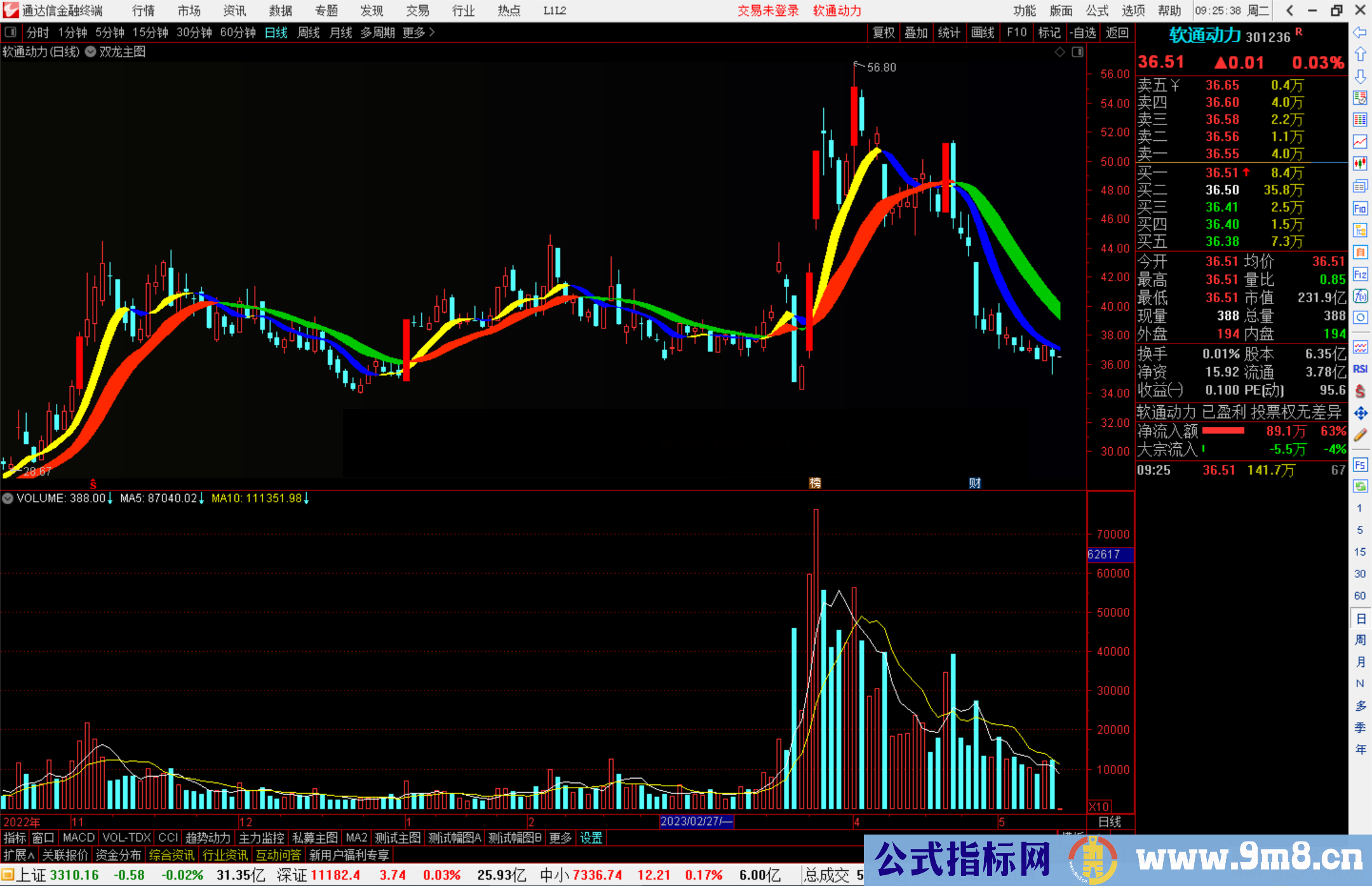Select the 周线 weekly period
Image resolution: width=1372 pixels, height=886 pixels.
tap(309, 32)
